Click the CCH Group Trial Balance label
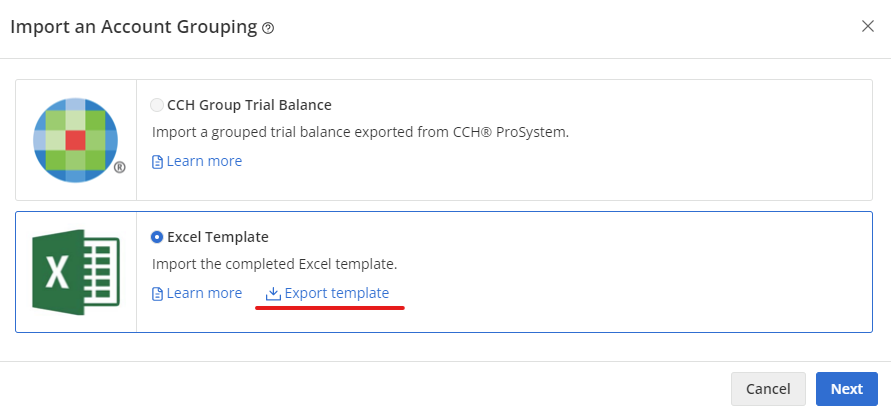Viewport: 891px width, 414px height. (x=249, y=105)
